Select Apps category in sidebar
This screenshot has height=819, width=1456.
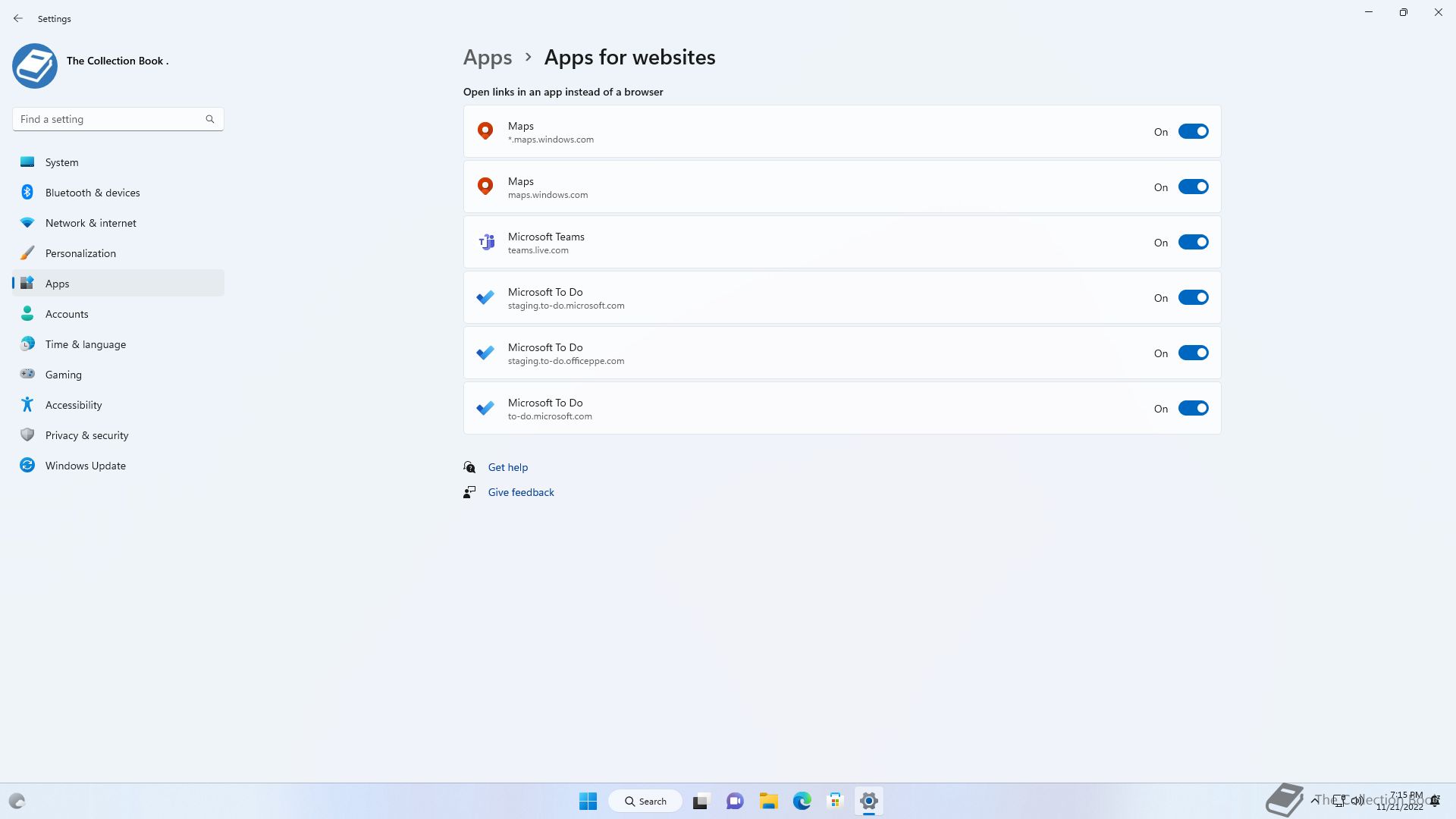[118, 284]
